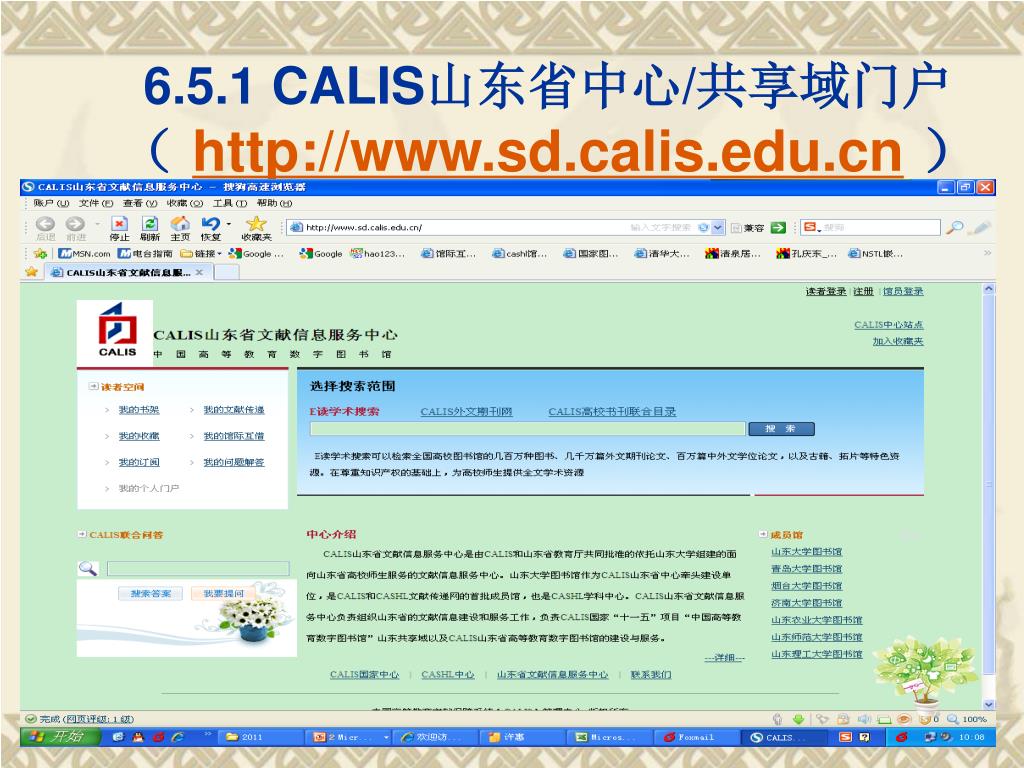Viewport: 1024px width, 768px height.
Task: Open the MSN.com bookmark
Action: point(84,253)
